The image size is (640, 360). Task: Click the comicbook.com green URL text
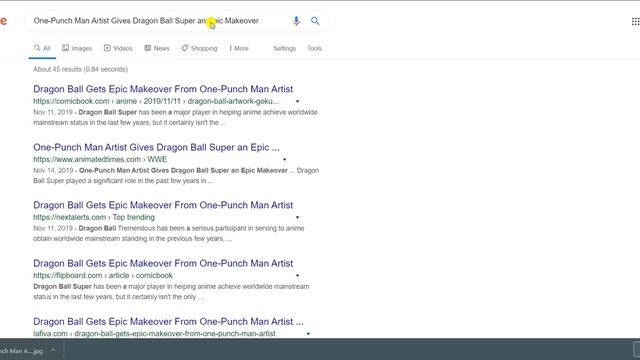pyautogui.click(x=156, y=101)
